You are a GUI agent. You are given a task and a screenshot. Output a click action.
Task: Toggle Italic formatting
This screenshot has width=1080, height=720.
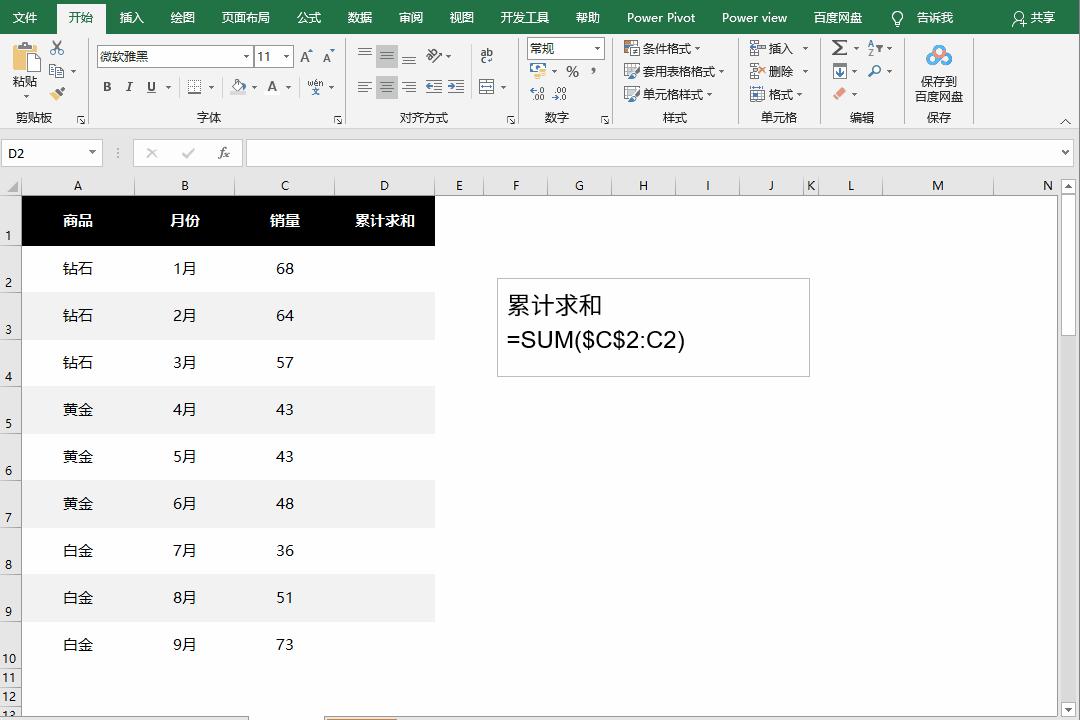(129, 87)
